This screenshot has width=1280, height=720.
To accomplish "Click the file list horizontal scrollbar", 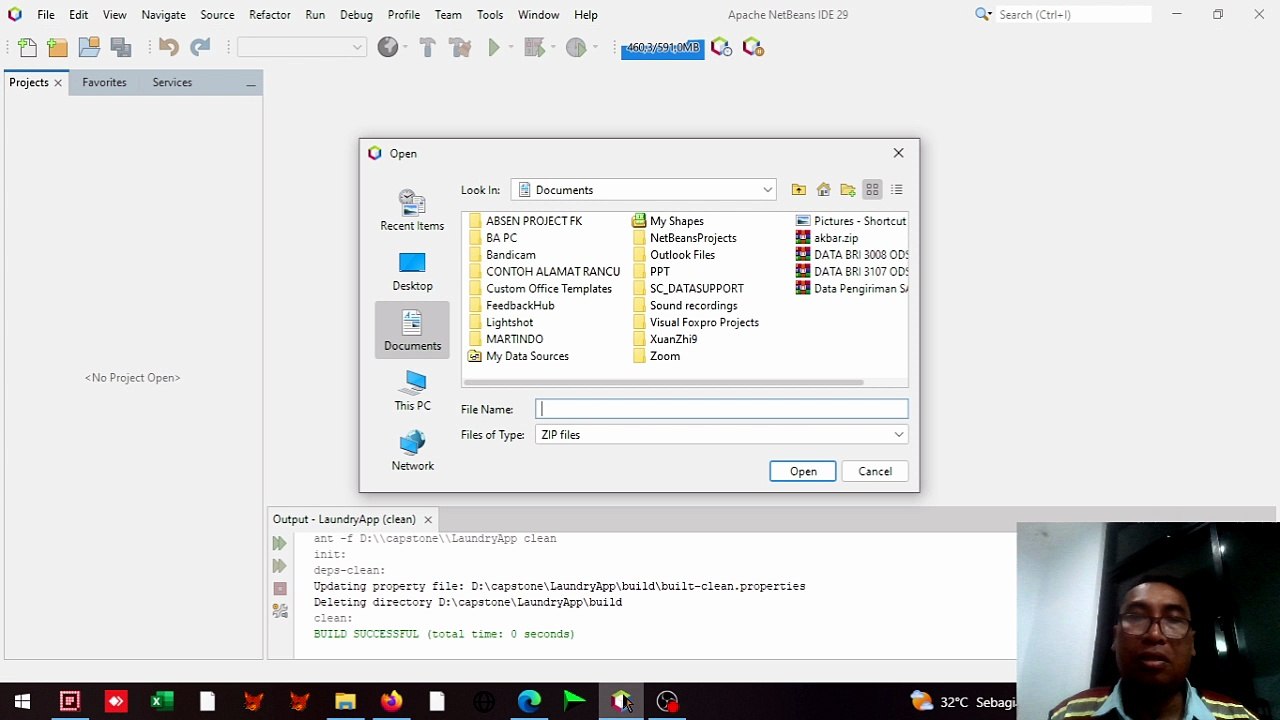I will point(663,382).
